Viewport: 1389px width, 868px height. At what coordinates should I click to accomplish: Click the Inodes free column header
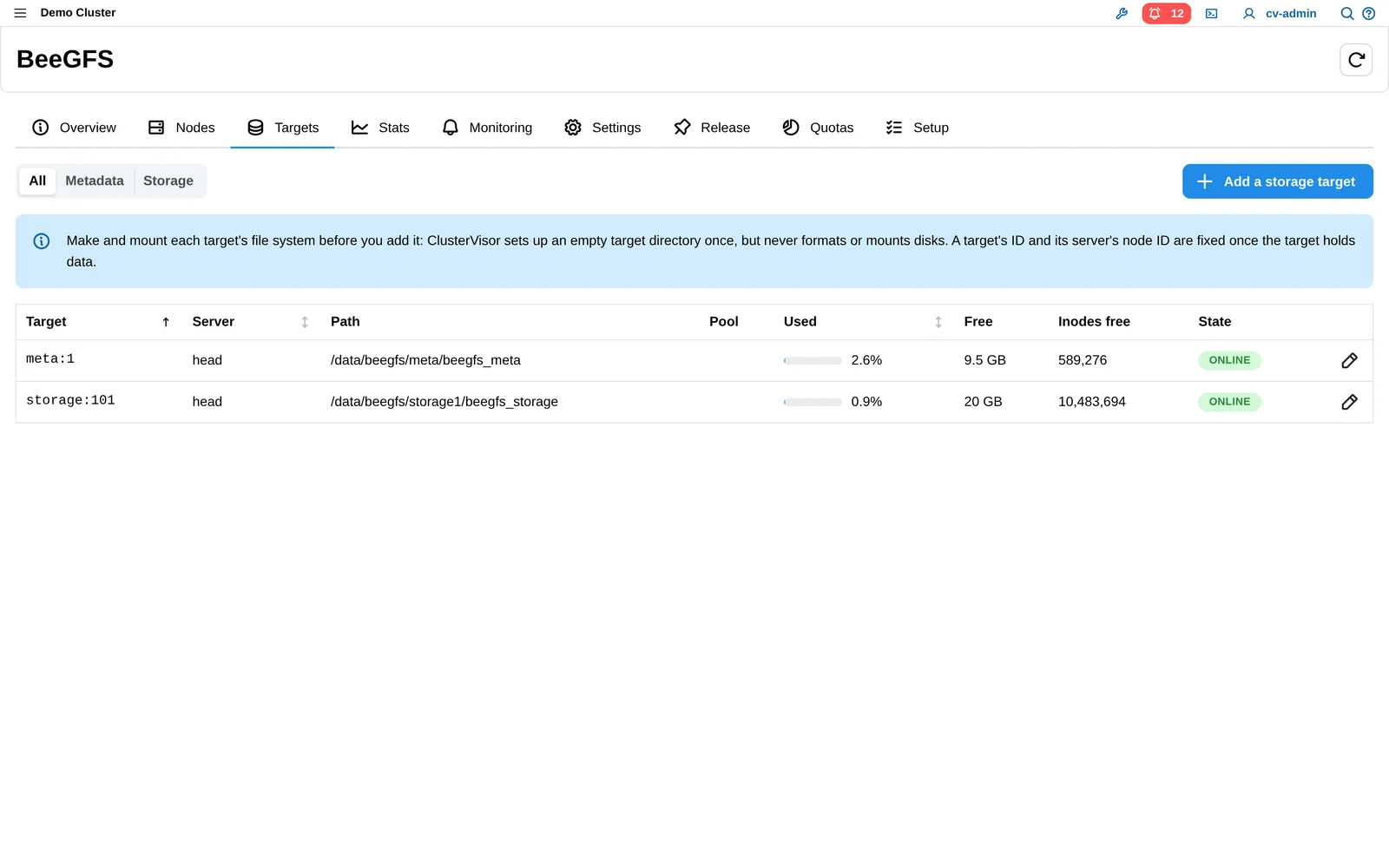[1094, 322]
